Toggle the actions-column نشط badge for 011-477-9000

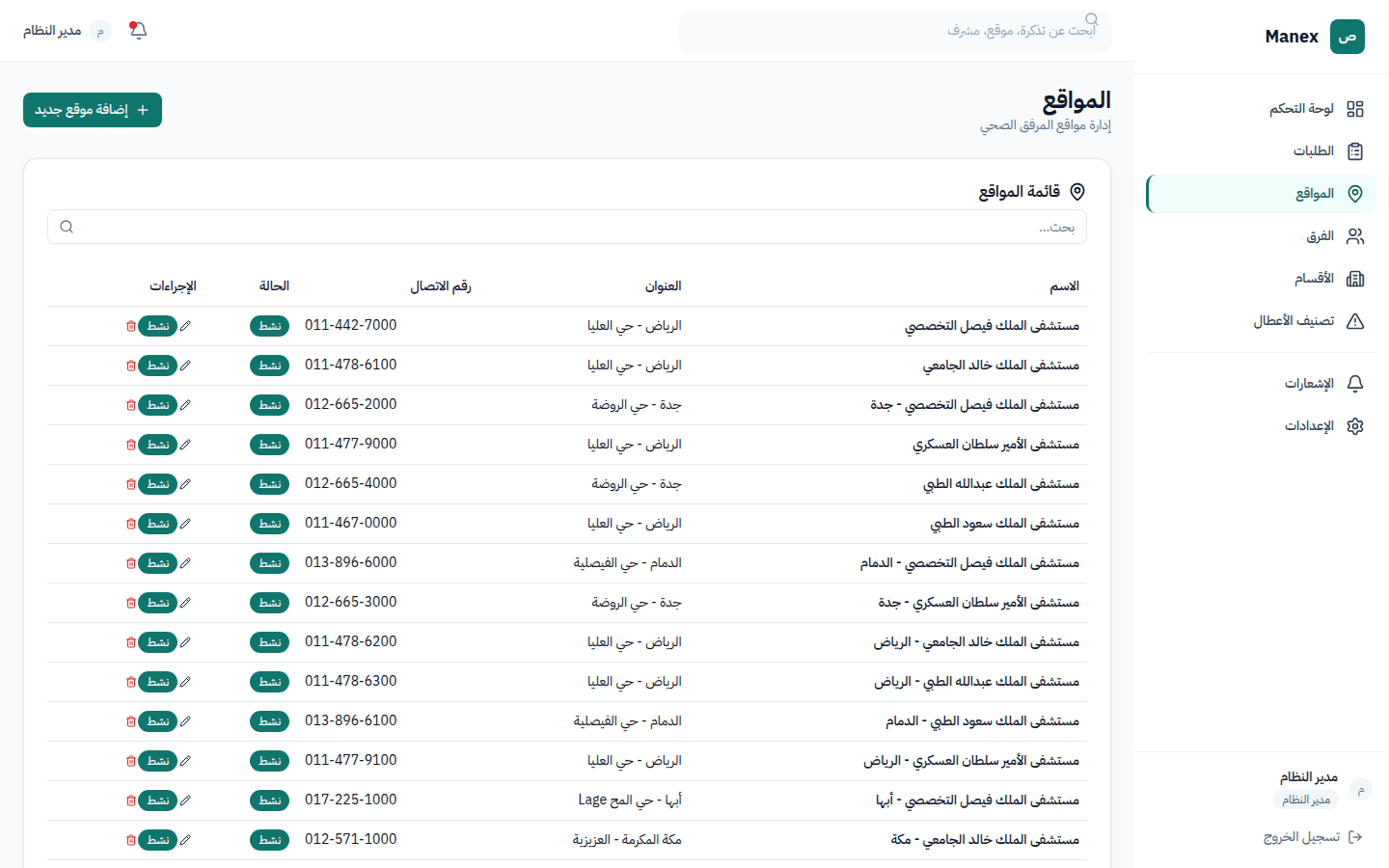point(158,445)
